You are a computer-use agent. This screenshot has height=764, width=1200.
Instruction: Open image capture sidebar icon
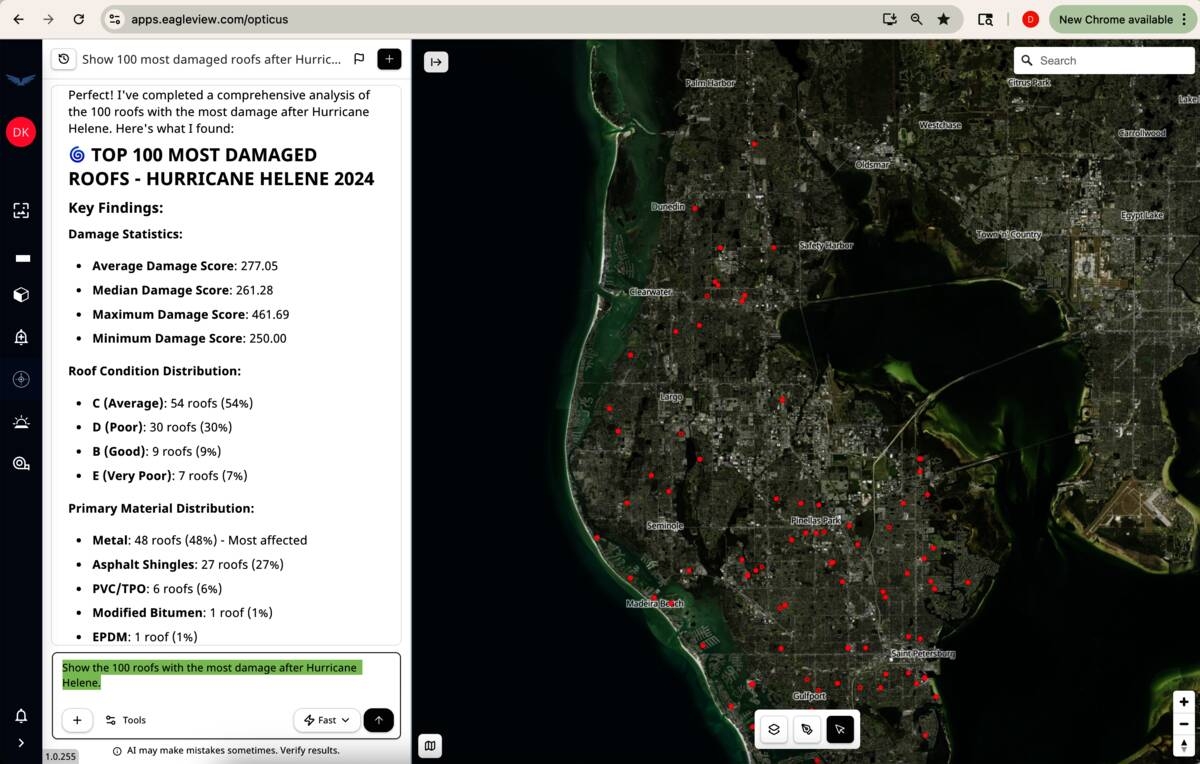(x=21, y=210)
